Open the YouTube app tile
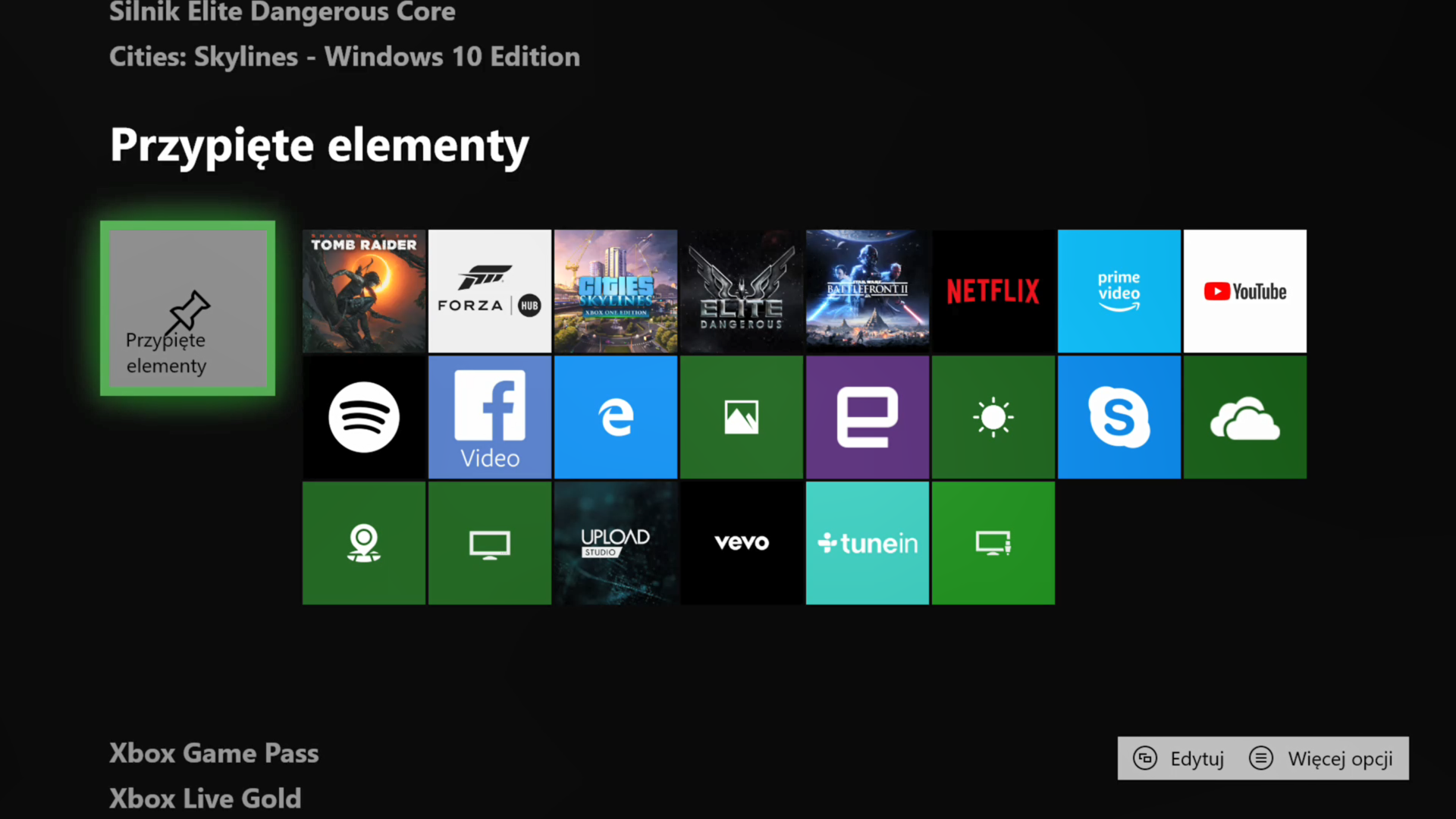Viewport: 1456px width, 819px height. pyautogui.click(x=1245, y=291)
